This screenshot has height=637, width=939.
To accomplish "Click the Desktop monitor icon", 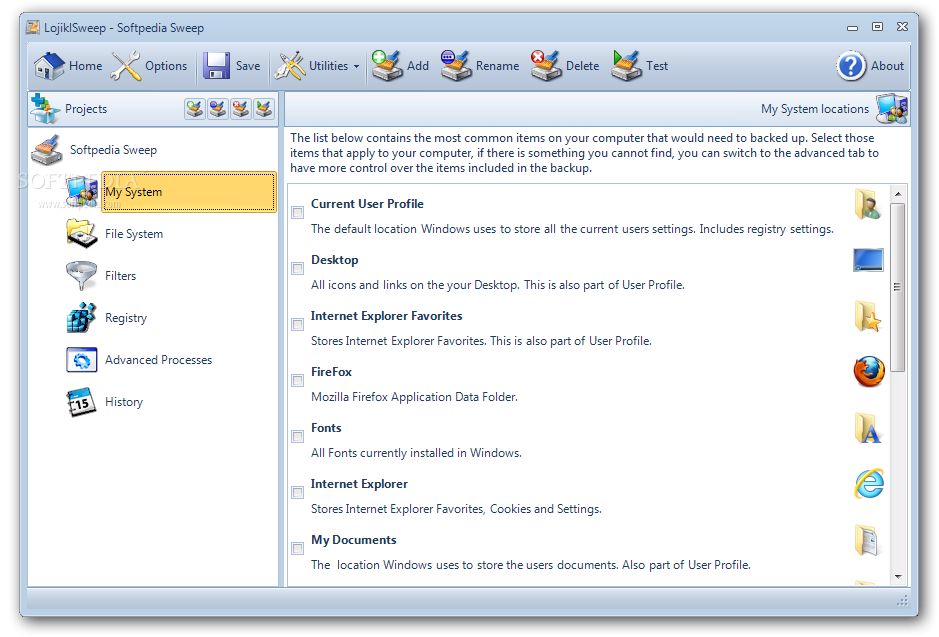I will click(868, 260).
